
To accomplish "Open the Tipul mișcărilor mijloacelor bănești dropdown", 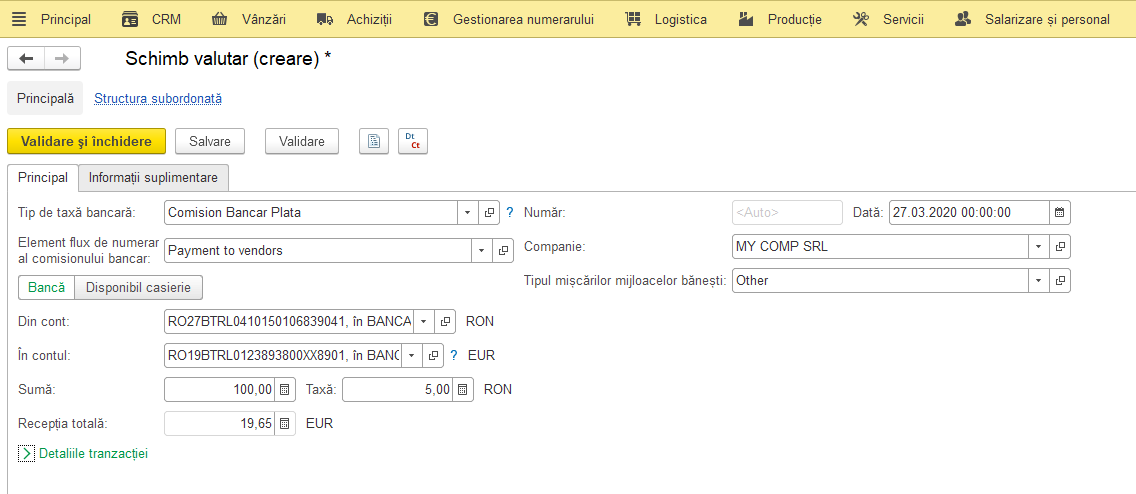I will [x=1039, y=280].
